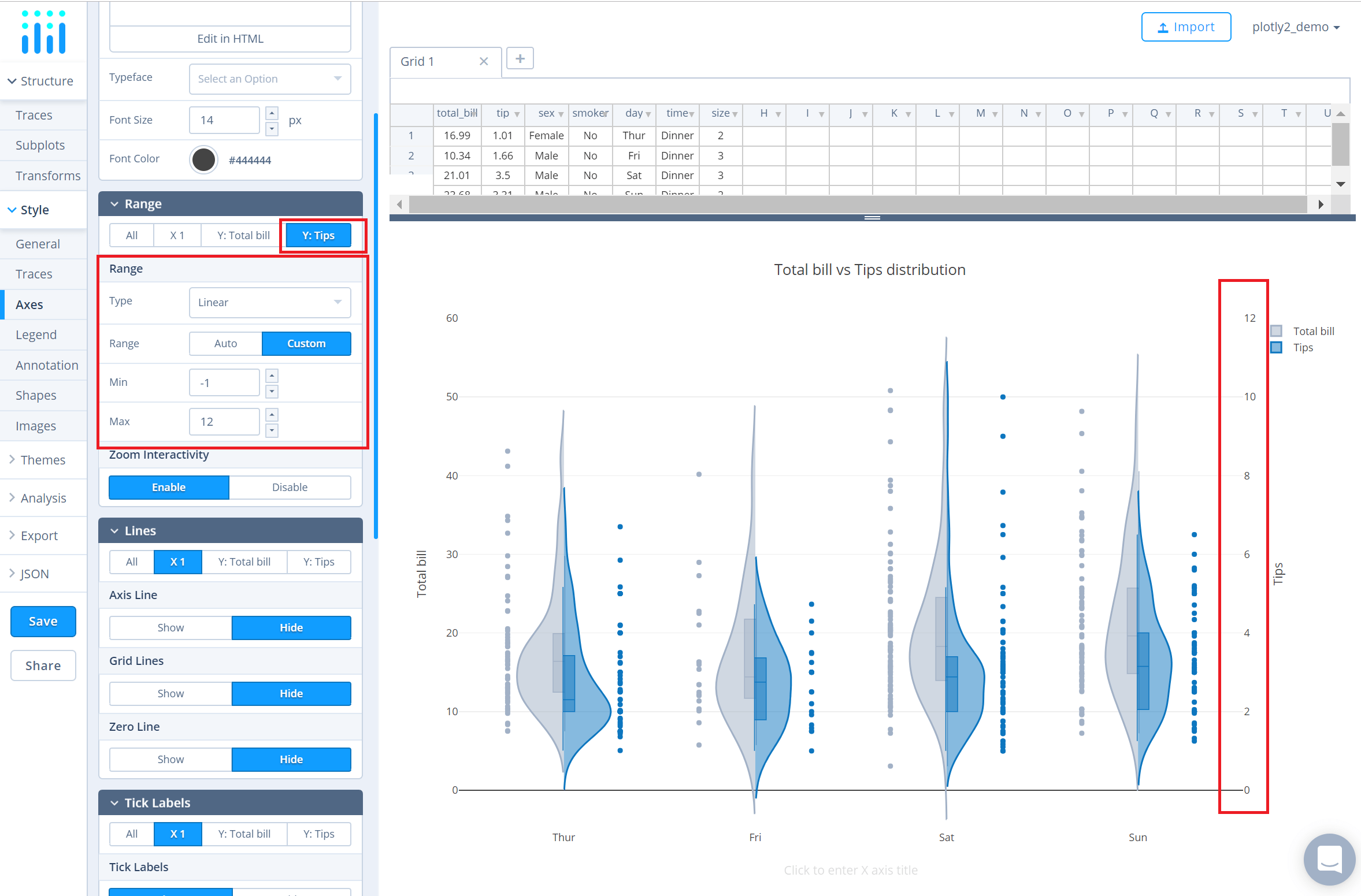Click the Plotly logo icon
The height and width of the screenshot is (896, 1361).
(43, 32)
